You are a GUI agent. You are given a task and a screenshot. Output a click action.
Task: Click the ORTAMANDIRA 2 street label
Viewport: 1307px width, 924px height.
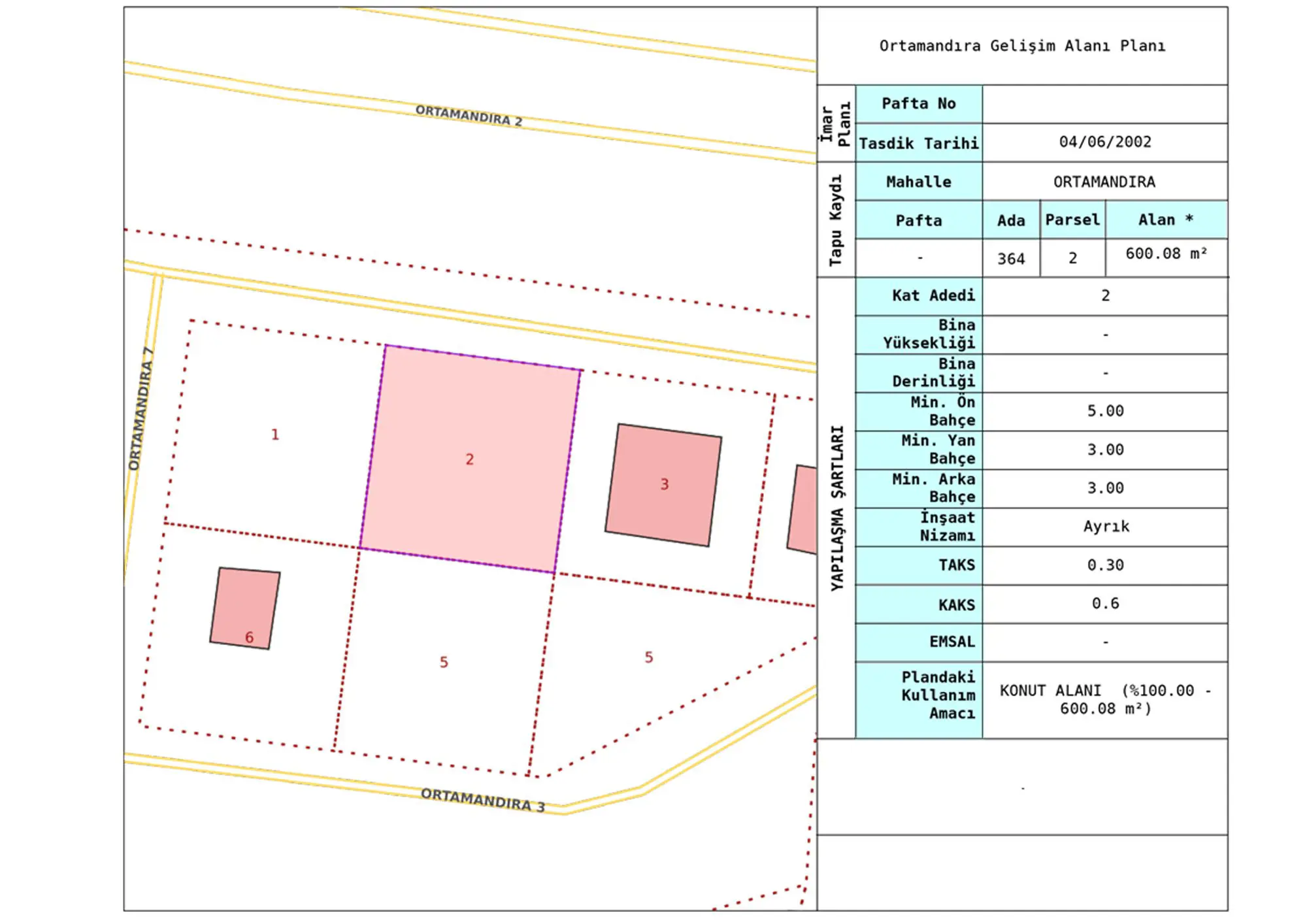(x=469, y=116)
